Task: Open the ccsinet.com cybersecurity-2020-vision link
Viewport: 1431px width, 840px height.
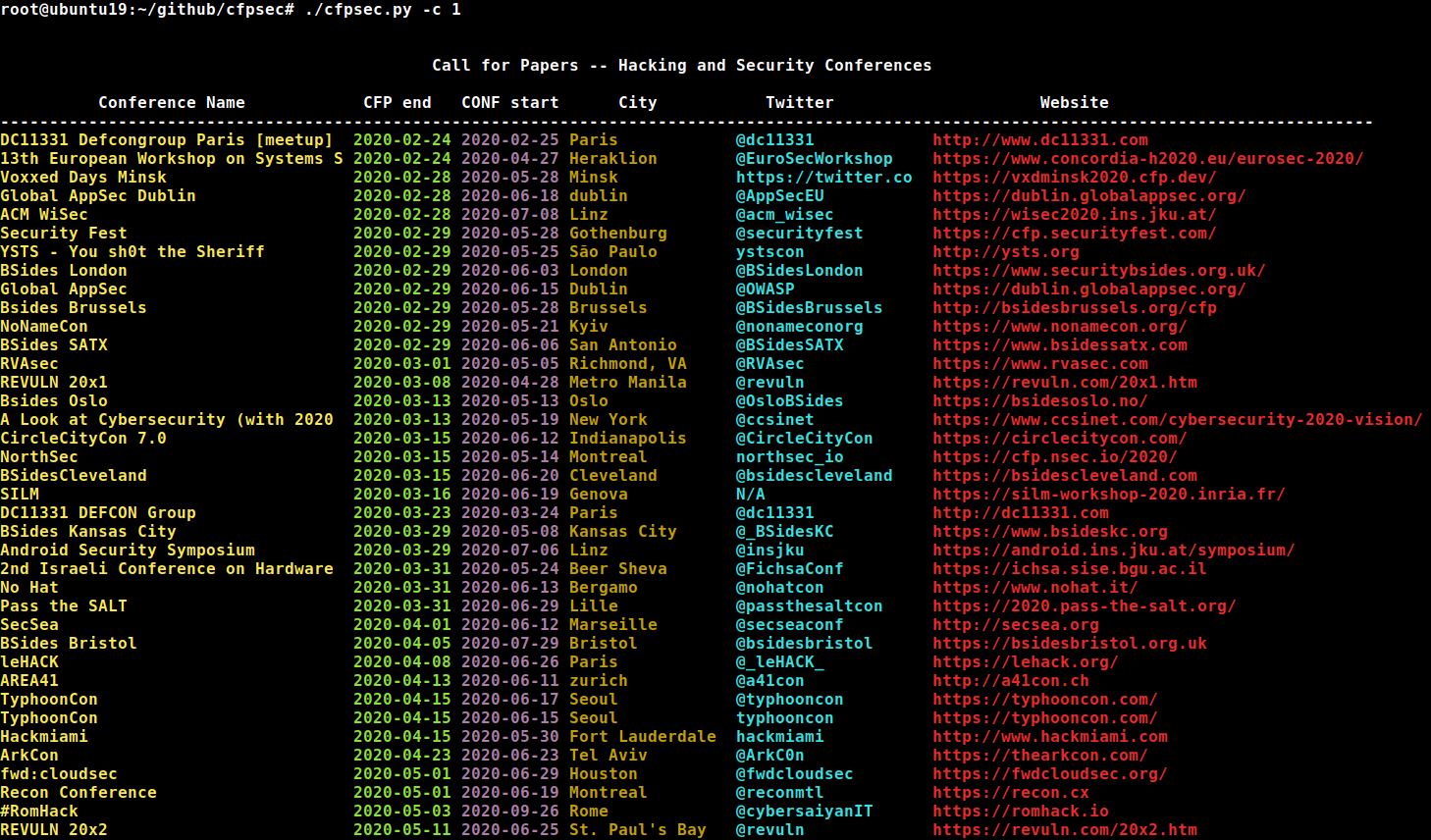Action: coord(1178,419)
